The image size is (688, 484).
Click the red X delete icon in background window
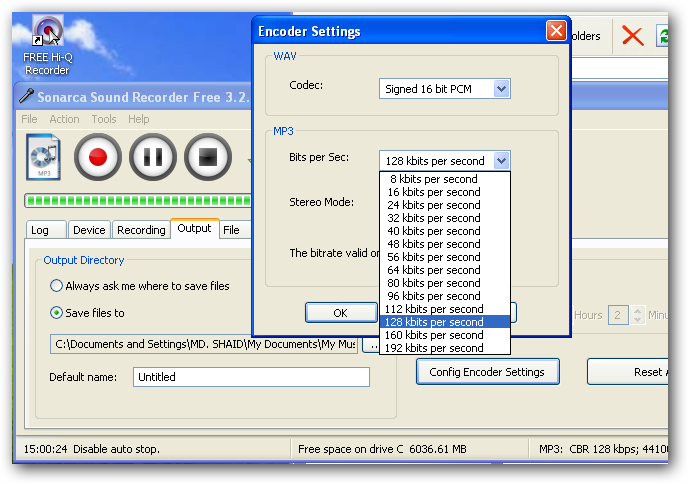tap(632, 36)
